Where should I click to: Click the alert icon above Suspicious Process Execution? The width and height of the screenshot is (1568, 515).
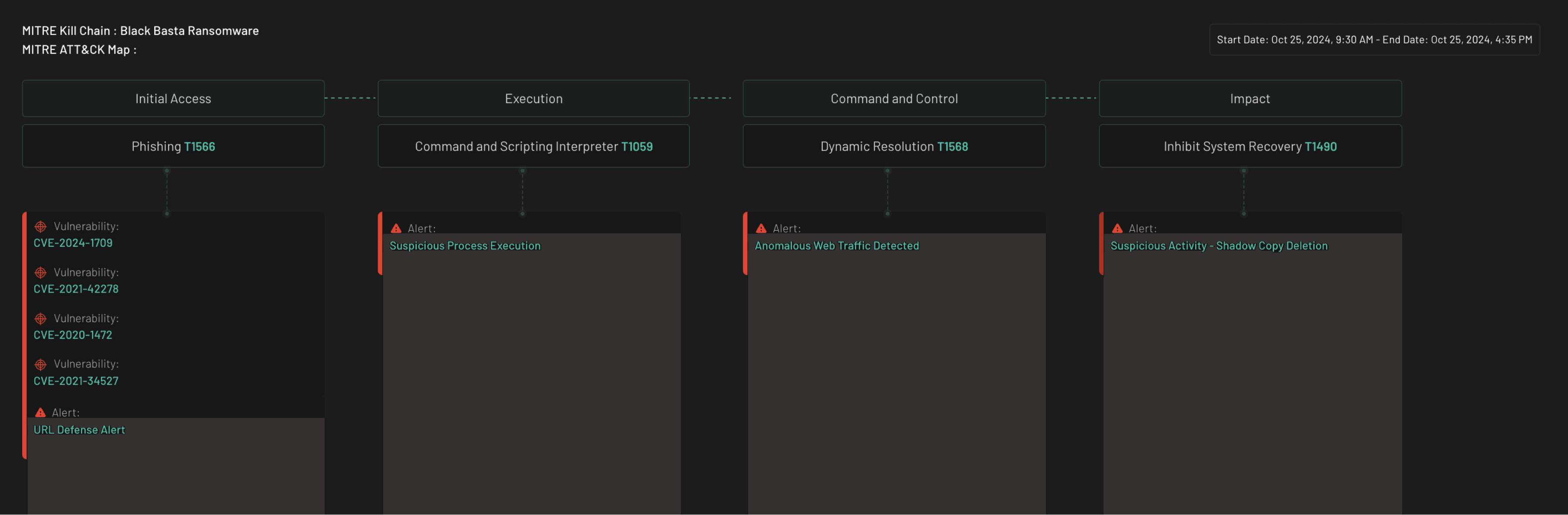point(396,229)
